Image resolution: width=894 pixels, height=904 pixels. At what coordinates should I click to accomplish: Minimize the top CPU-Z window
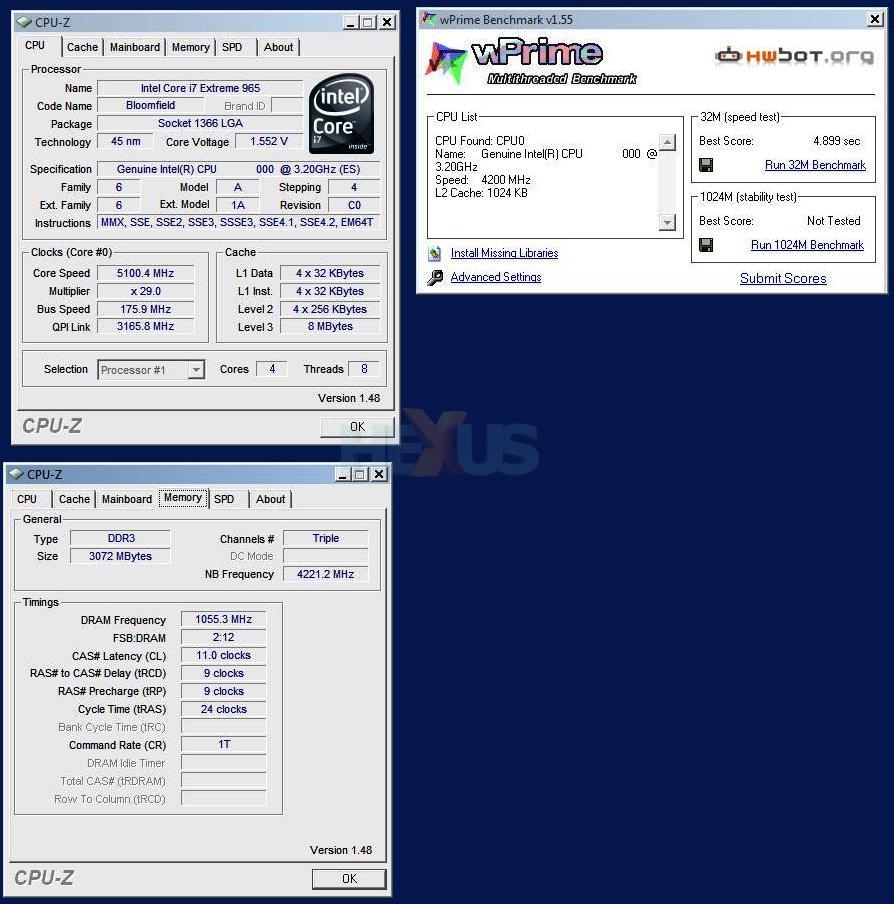point(350,22)
